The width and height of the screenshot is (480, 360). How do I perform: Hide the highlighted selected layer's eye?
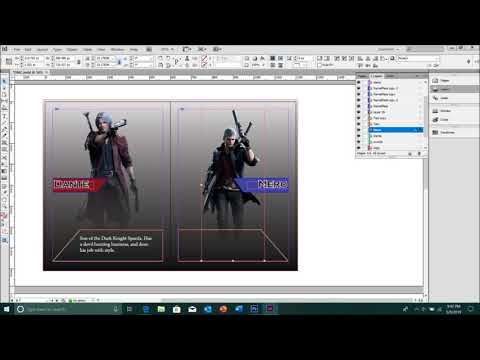coord(359,130)
